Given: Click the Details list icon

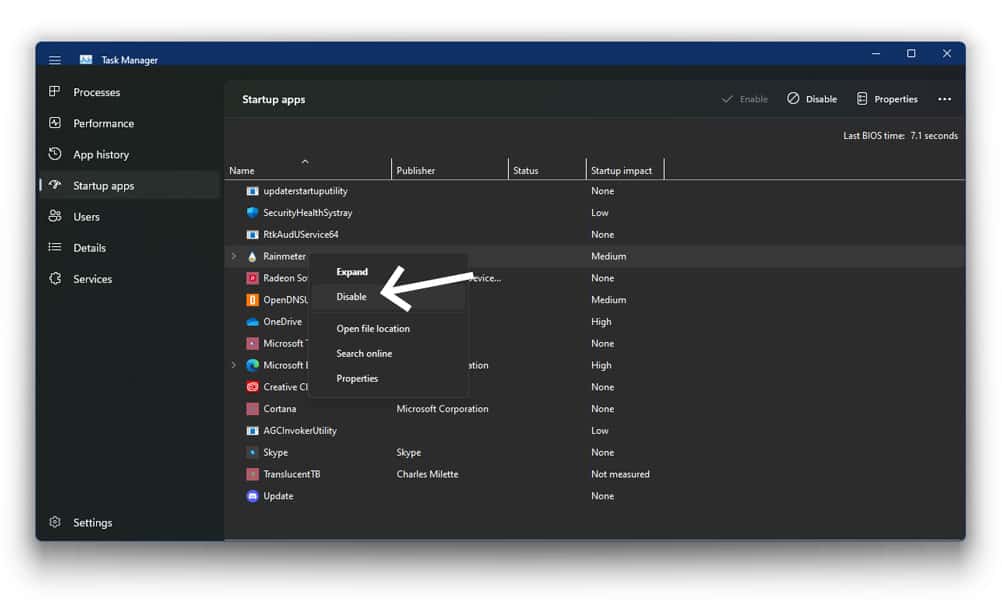Looking at the screenshot, I should [55, 247].
